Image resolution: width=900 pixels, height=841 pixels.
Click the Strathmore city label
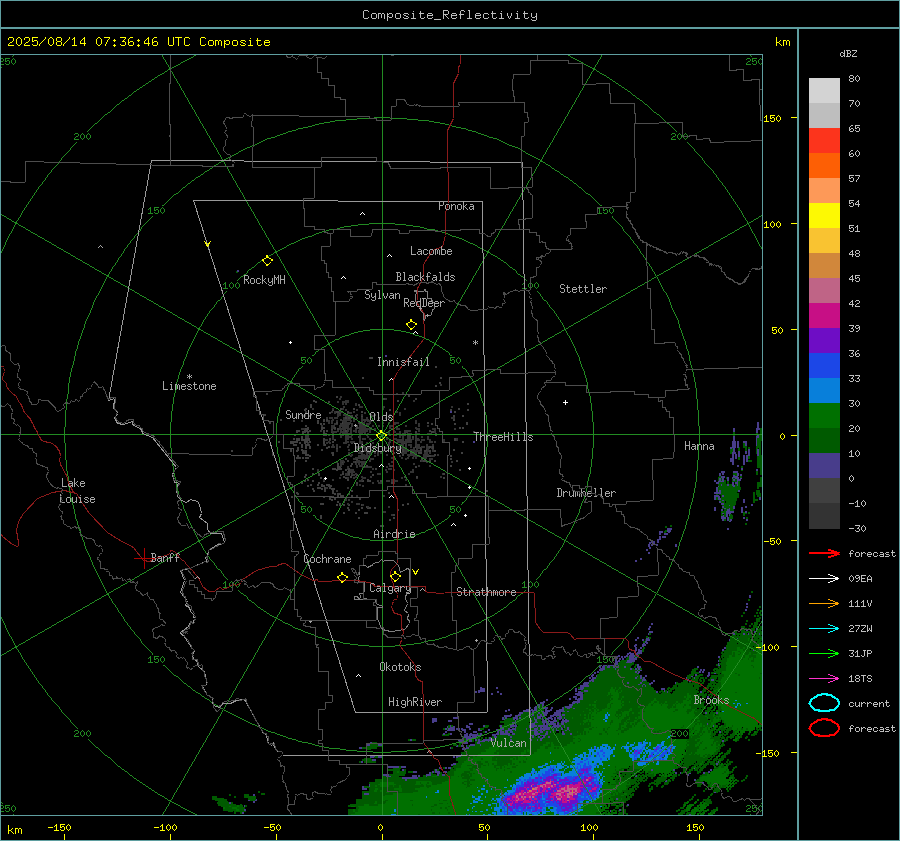pyautogui.click(x=486, y=592)
